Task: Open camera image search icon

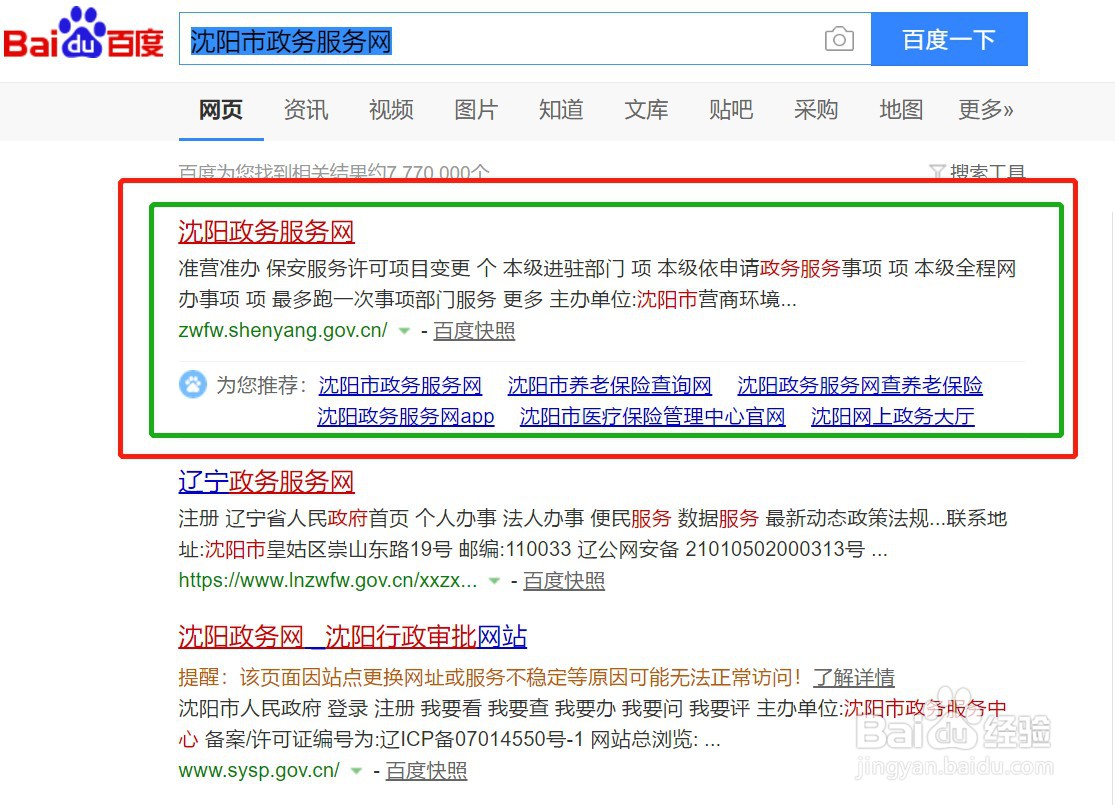Action: [x=839, y=39]
